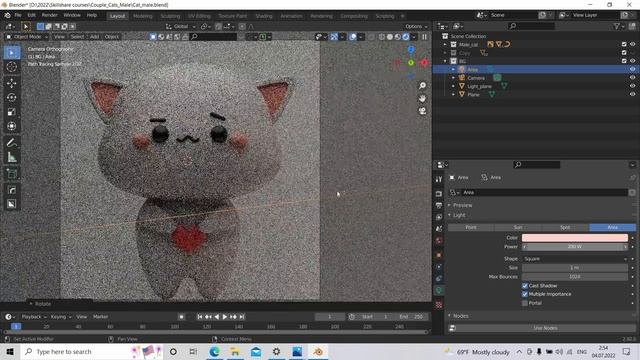Hide Light_plane object in outliner

(632, 86)
